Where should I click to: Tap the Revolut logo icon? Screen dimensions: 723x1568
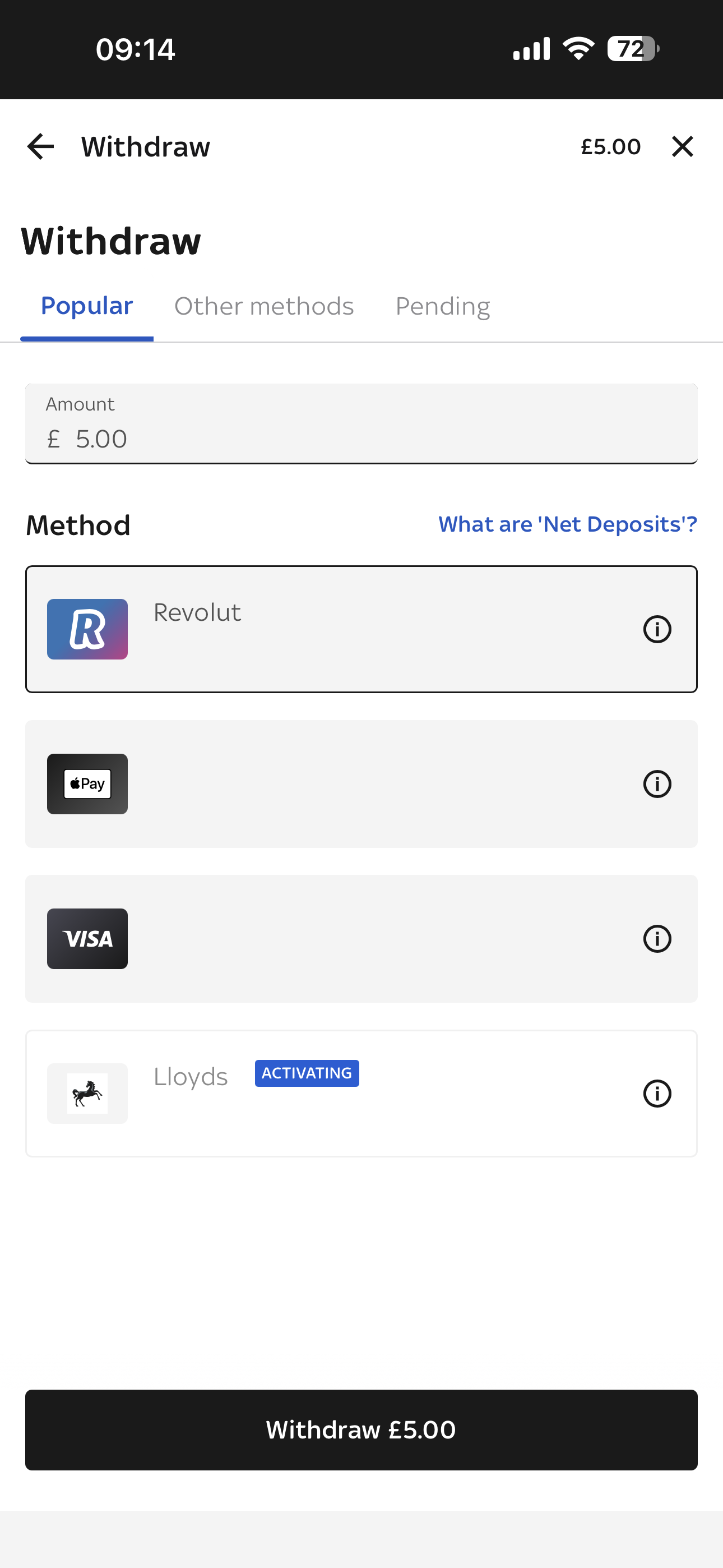coord(87,629)
